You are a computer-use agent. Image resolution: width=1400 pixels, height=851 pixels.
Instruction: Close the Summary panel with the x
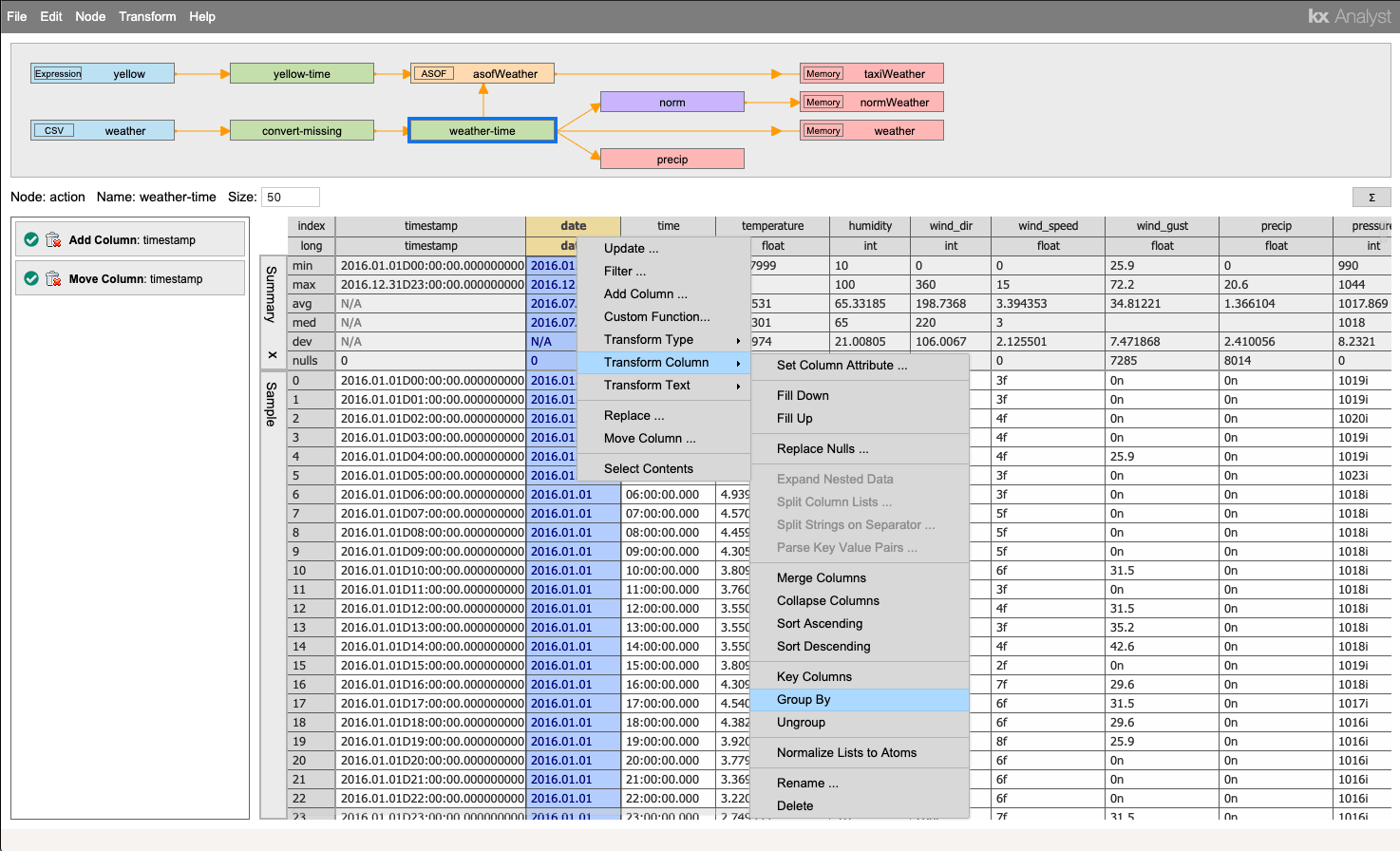pos(273,355)
